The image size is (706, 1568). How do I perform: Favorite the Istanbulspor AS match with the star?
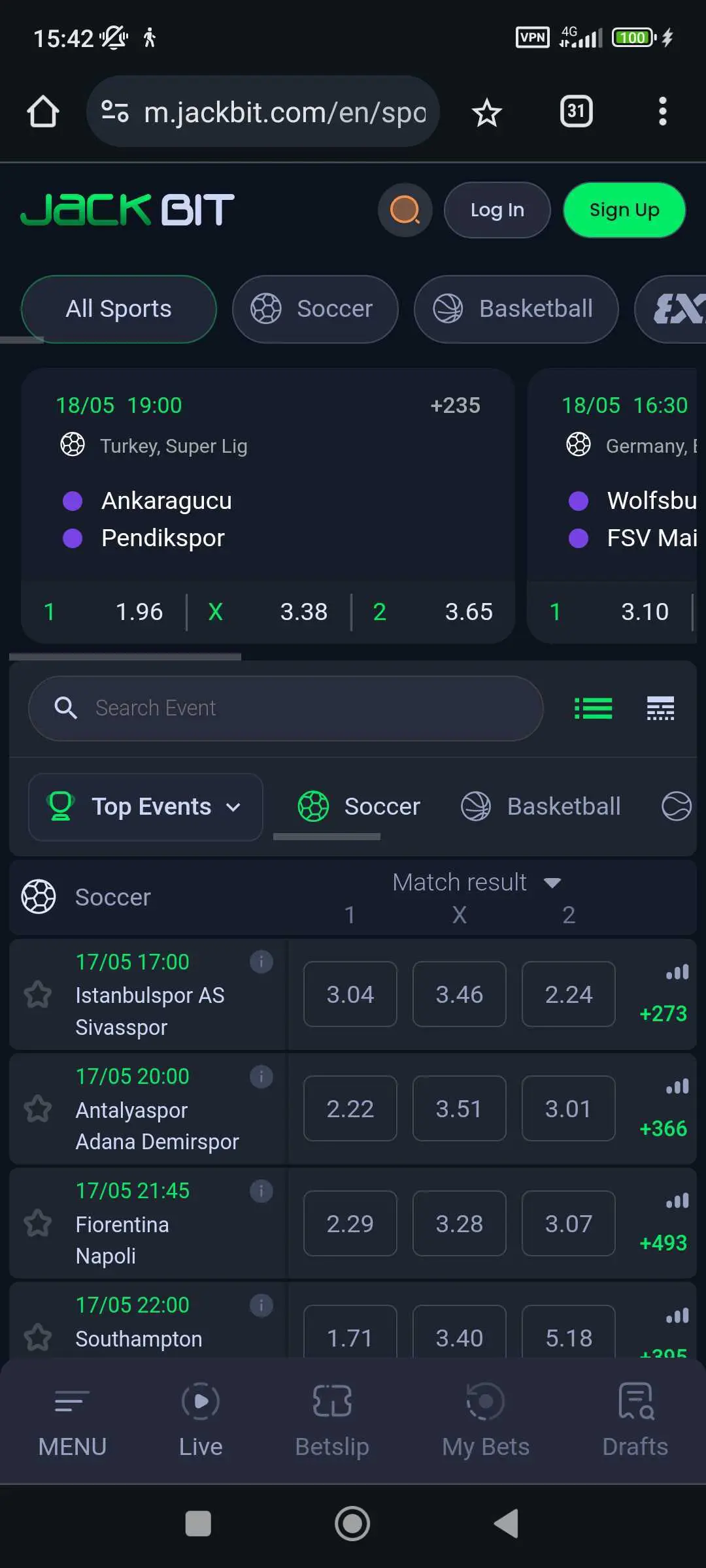click(38, 994)
